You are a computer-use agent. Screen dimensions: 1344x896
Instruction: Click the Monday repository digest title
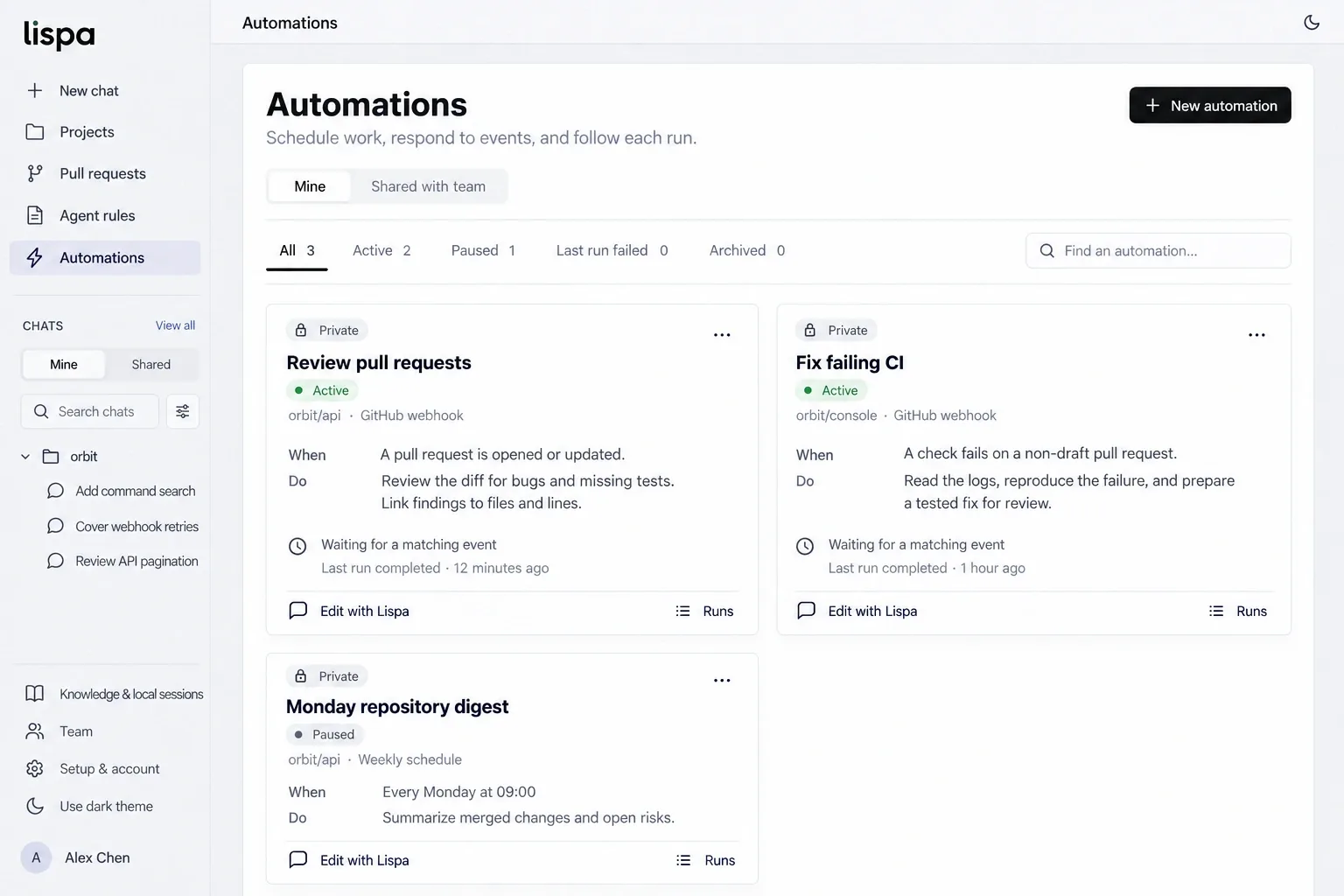397,707
